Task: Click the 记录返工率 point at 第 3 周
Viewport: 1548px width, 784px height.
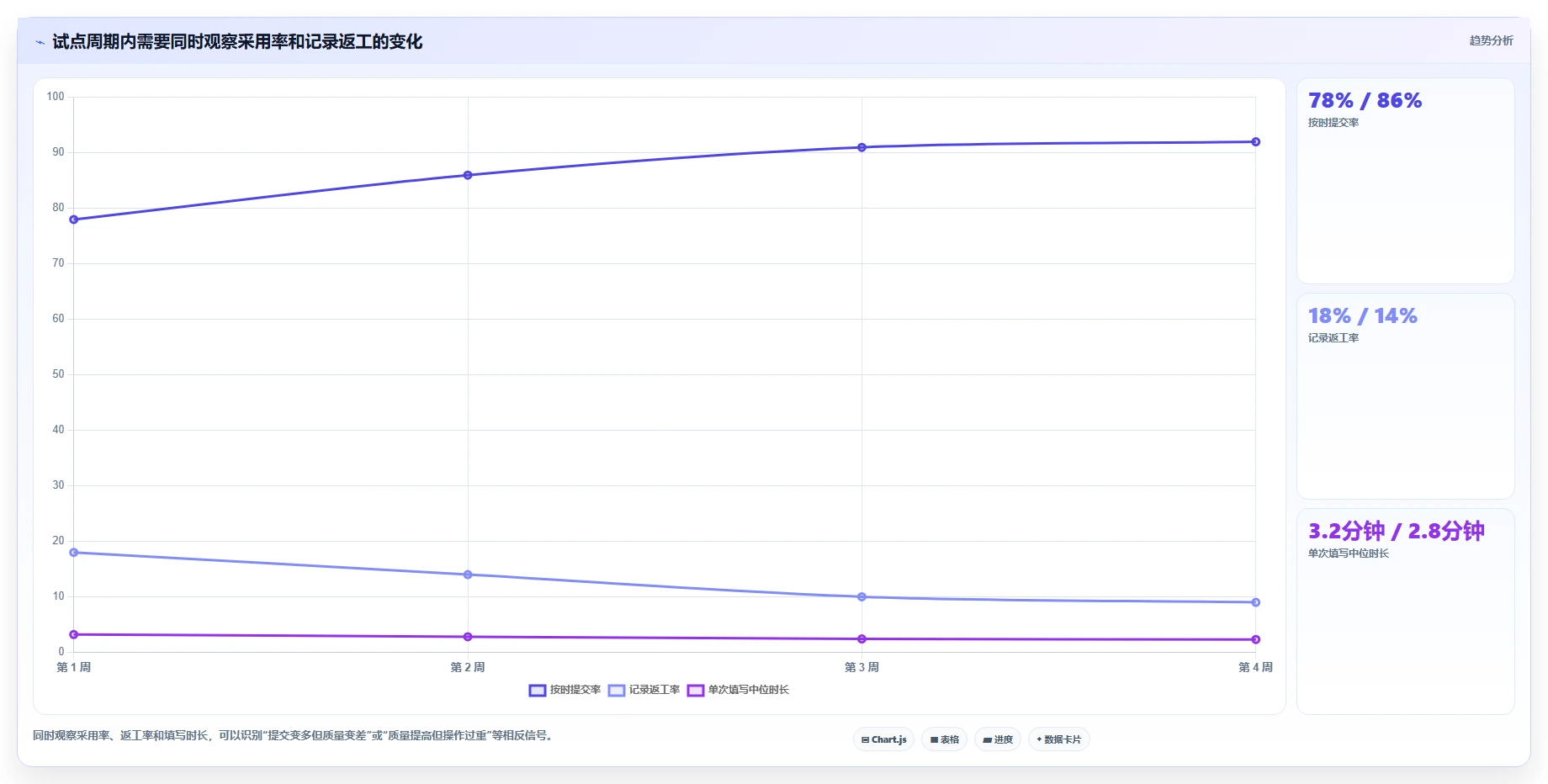Action: [861, 597]
